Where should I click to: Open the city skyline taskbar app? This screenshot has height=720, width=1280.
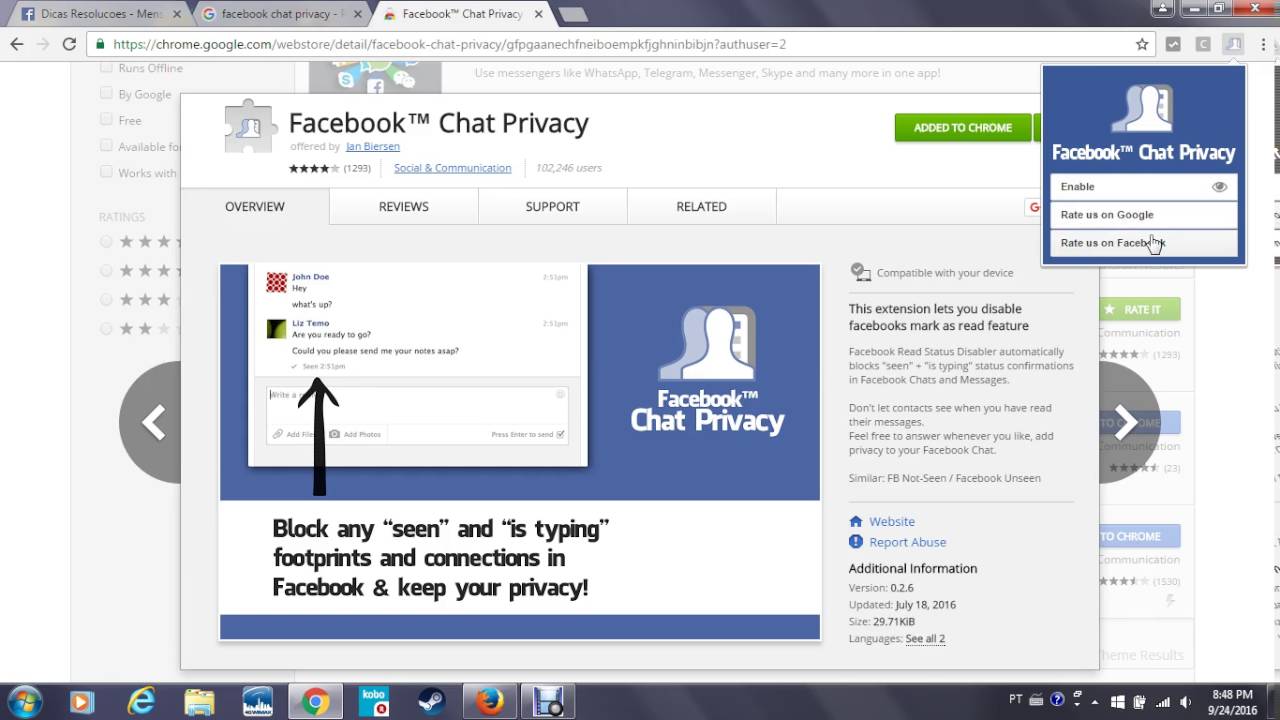[x=258, y=702]
